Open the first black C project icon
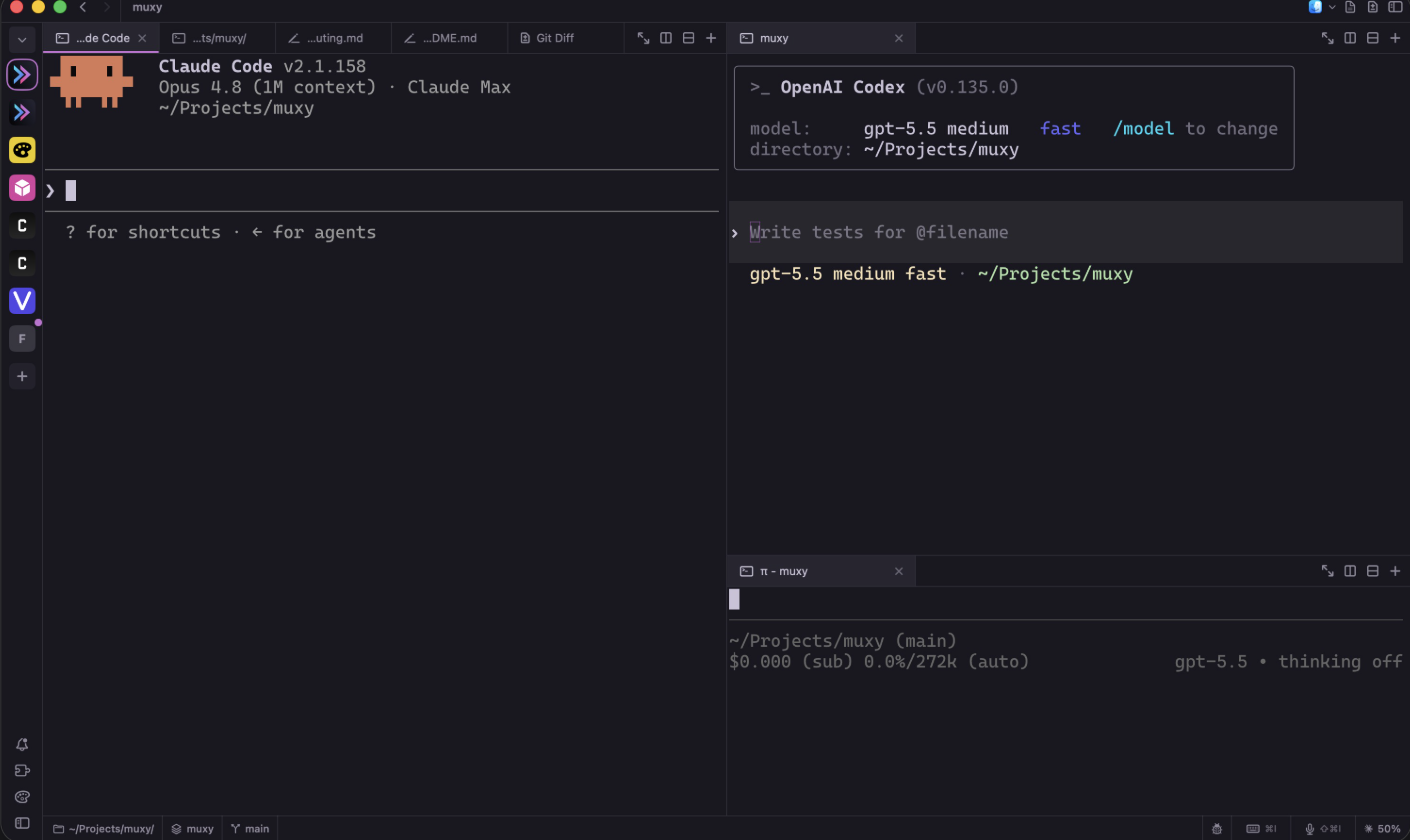The image size is (1410, 840). tap(22, 226)
